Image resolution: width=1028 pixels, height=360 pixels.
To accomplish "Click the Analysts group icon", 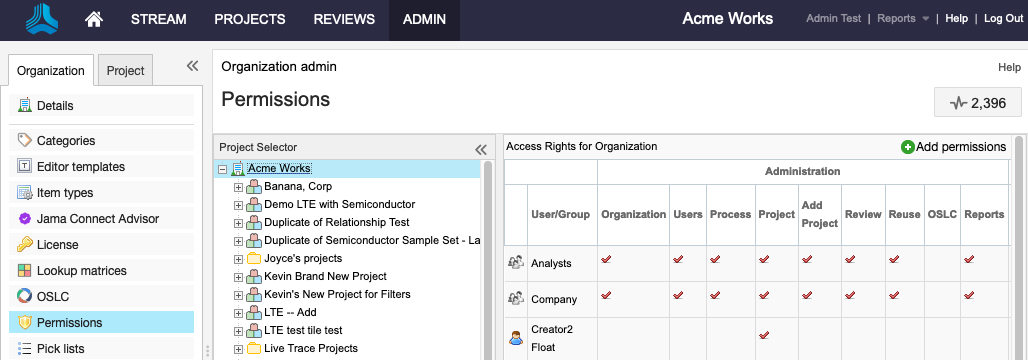I will pyautogui.click(x=516, y=263).
